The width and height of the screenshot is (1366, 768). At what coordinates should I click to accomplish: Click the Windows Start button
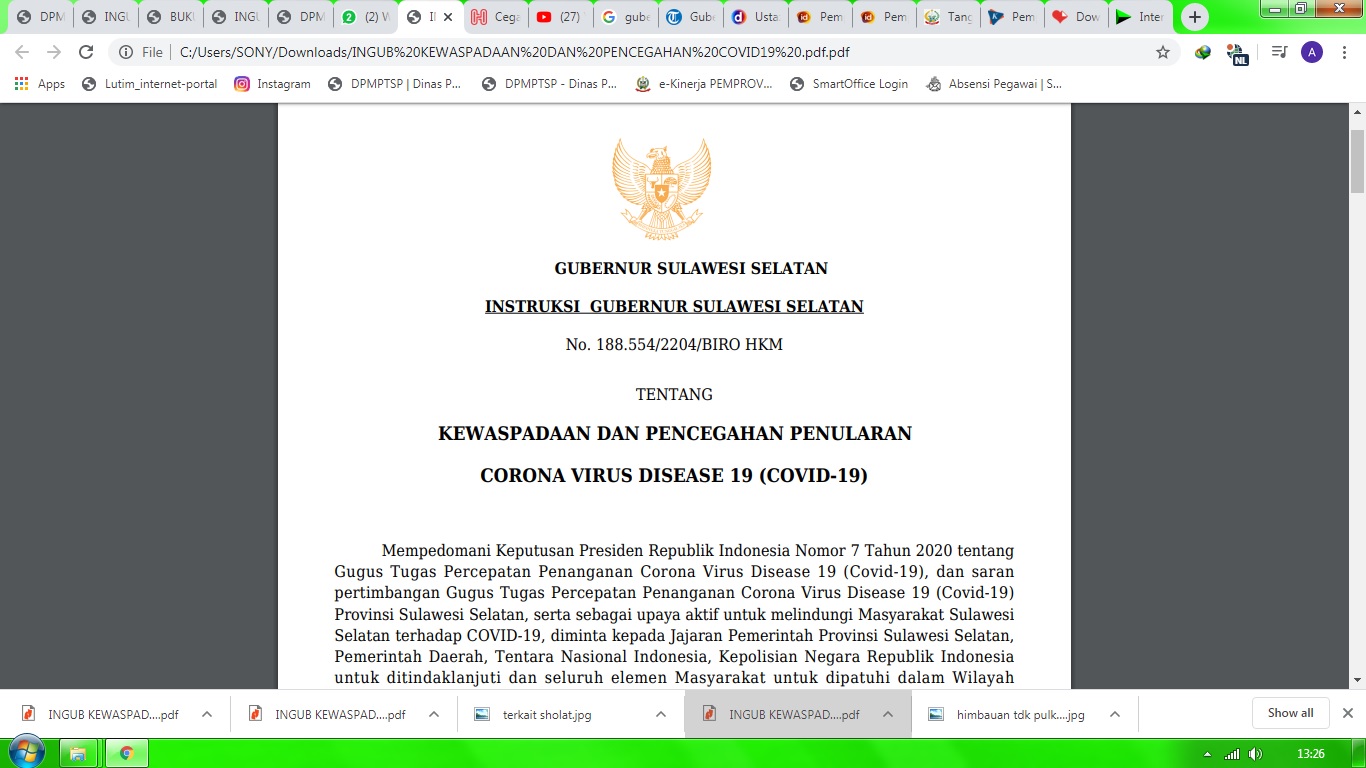pyautogui.click(x=26, y=752)
